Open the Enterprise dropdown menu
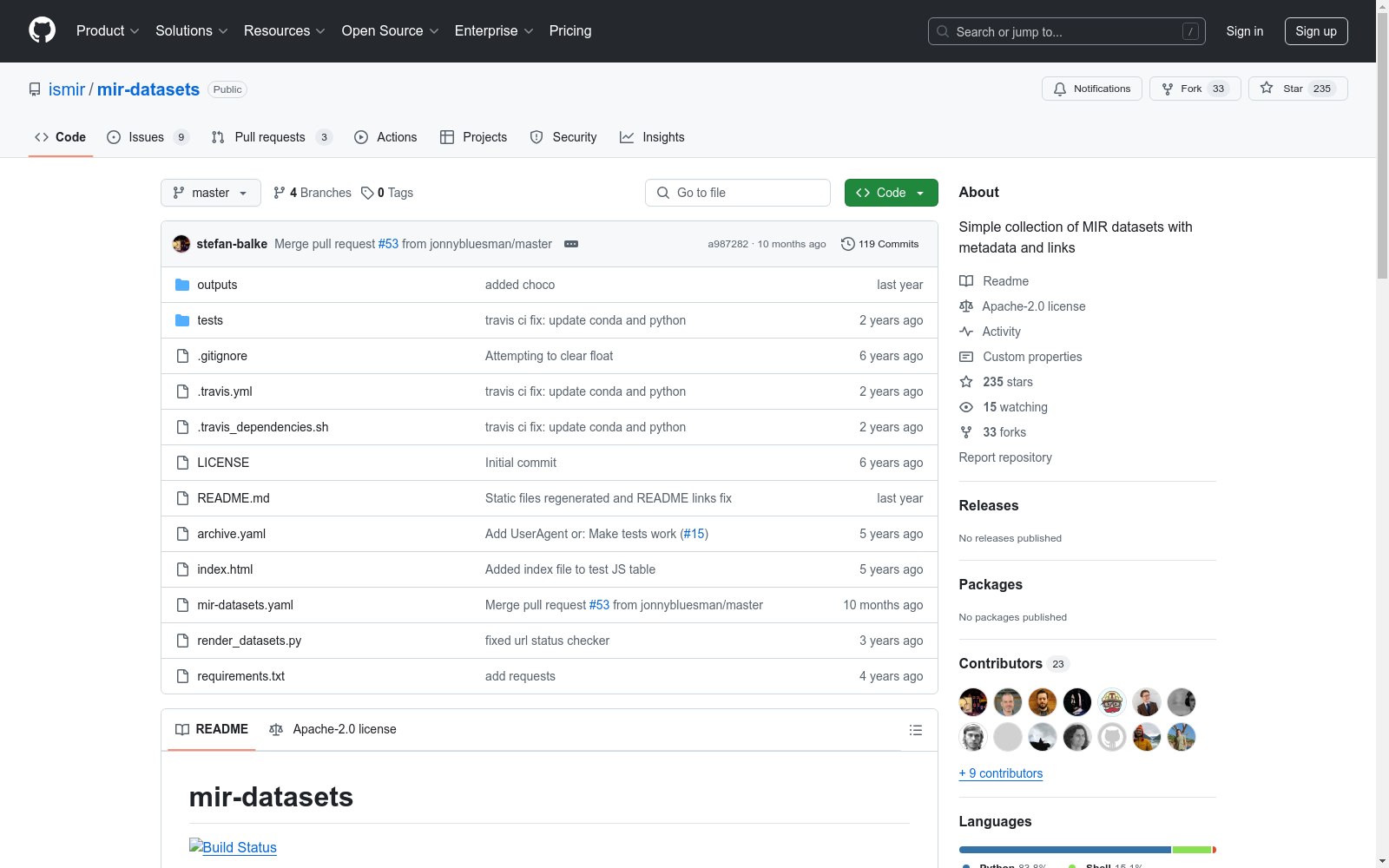The width and height of the screenshot is (1389, 868). coord(494,30)
